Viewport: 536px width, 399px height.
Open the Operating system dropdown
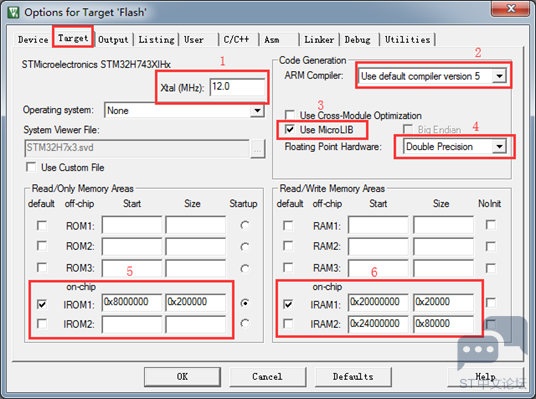point(257,110)
